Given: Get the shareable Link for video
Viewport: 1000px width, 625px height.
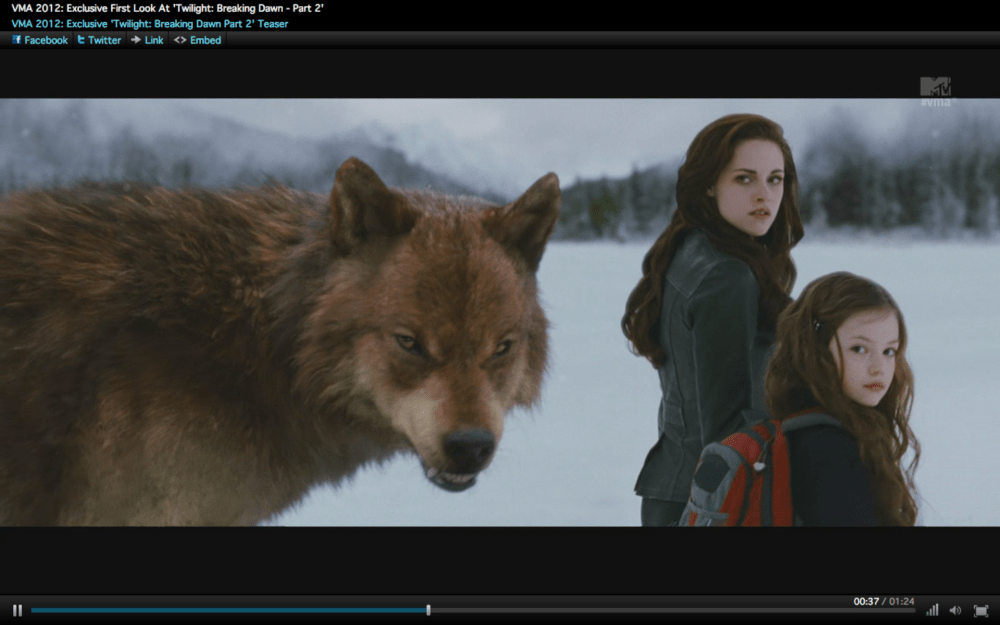Looking at the screenshot, I should point(153,40).
